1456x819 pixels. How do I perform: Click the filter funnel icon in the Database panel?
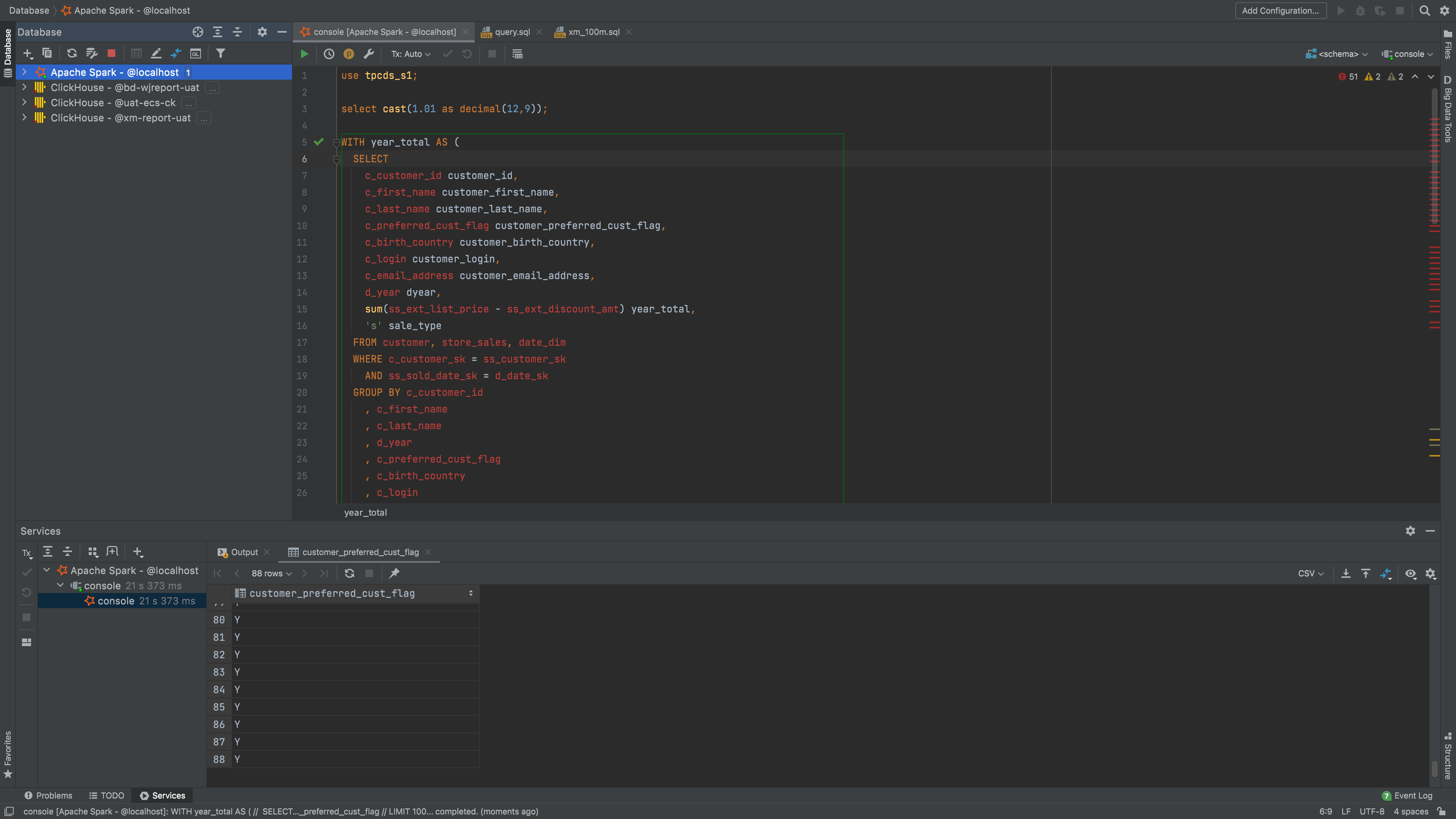tap(220, 53)
